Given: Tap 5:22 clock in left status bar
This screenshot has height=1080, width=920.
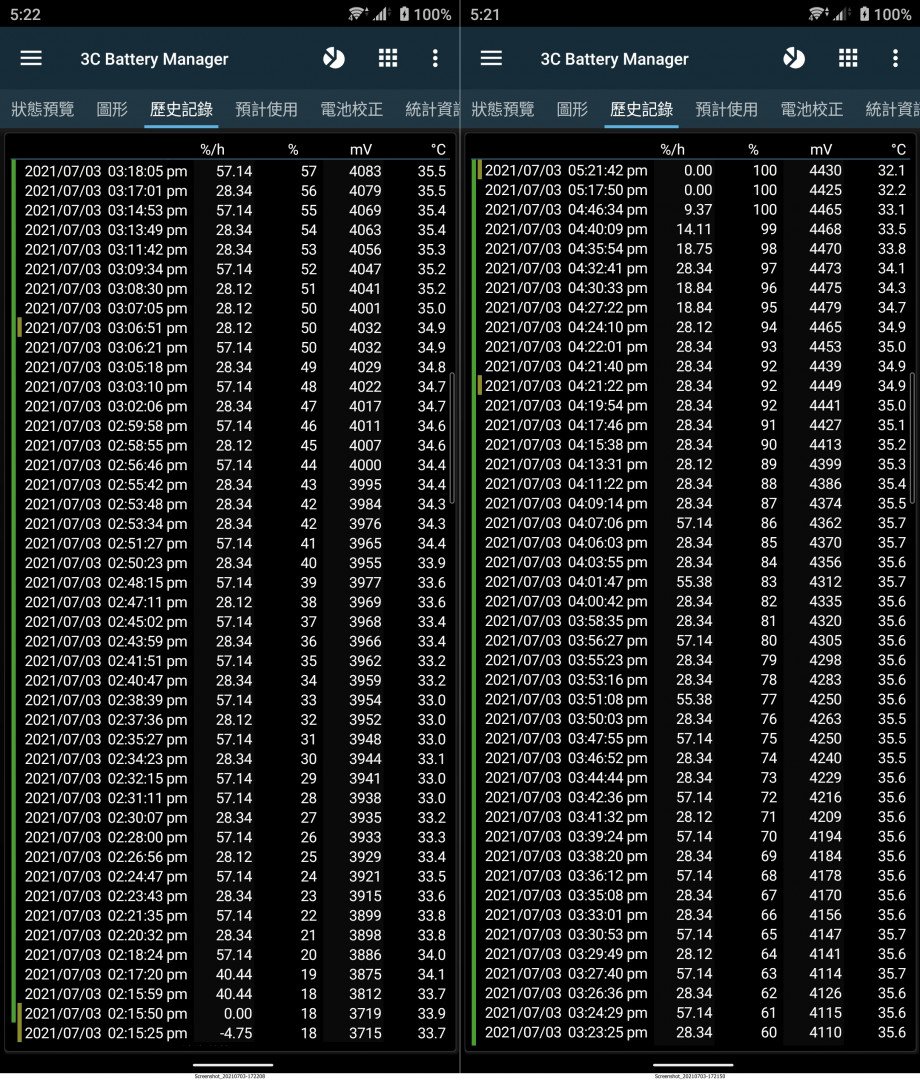Looking at the screenshot, I should pos(25,14).
